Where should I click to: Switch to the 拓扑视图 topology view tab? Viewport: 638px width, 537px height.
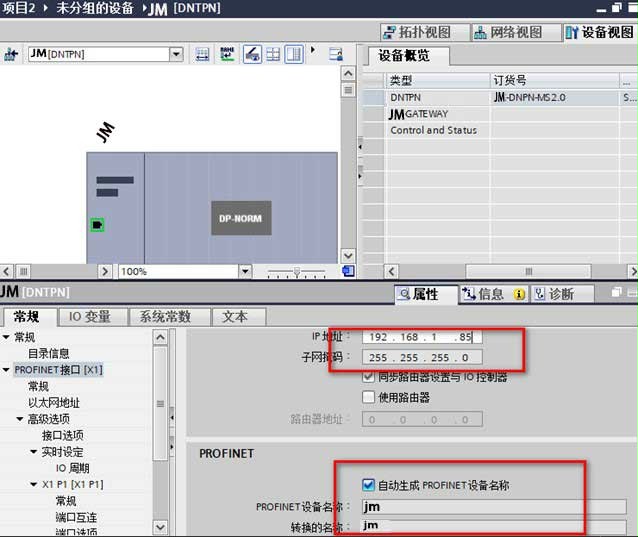coord(418,32)
